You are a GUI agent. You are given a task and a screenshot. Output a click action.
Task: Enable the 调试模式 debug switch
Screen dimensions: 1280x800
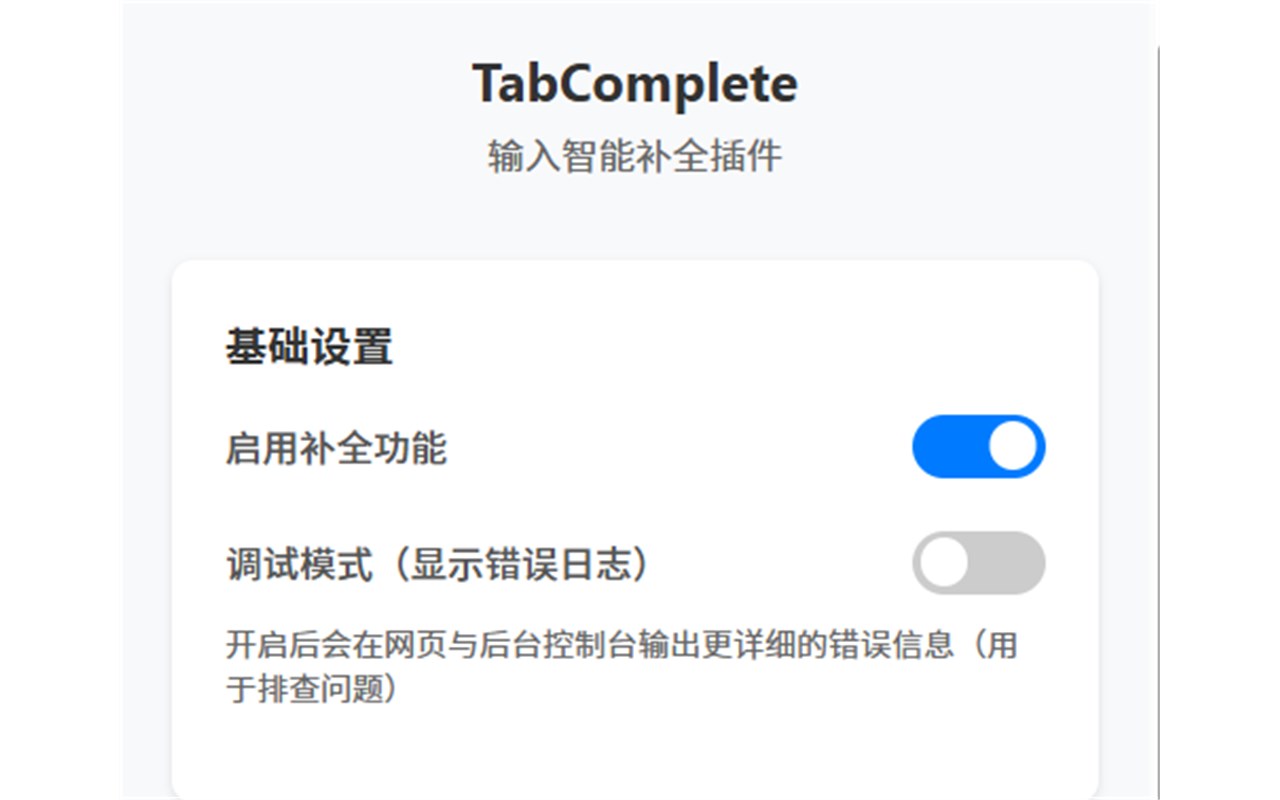[978, 563]
